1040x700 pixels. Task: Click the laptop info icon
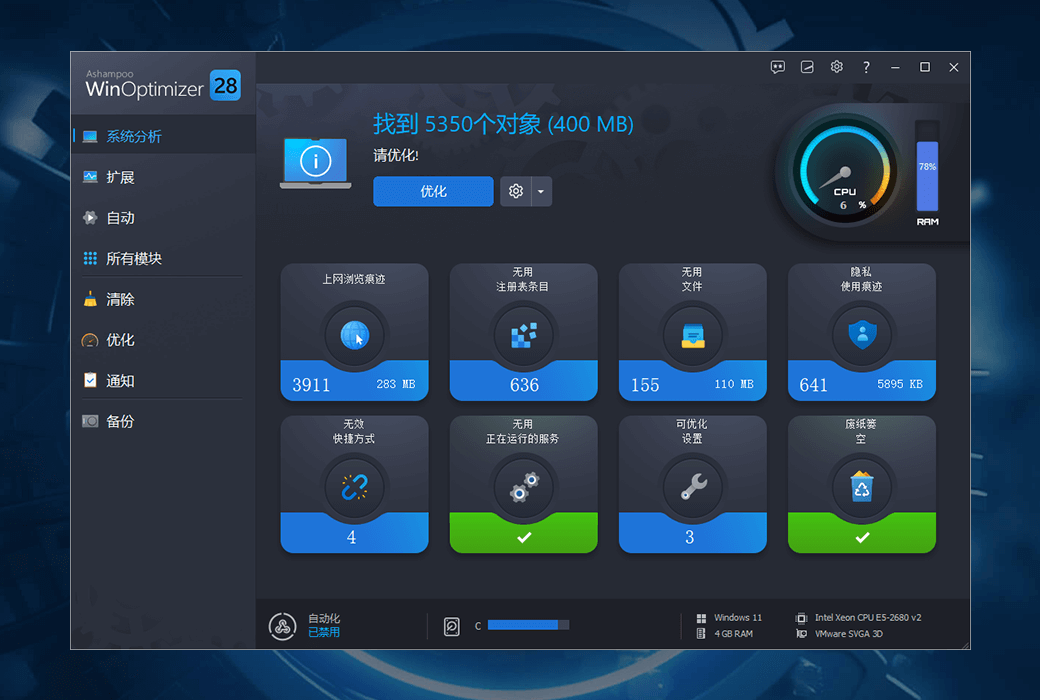click(316, 163)
